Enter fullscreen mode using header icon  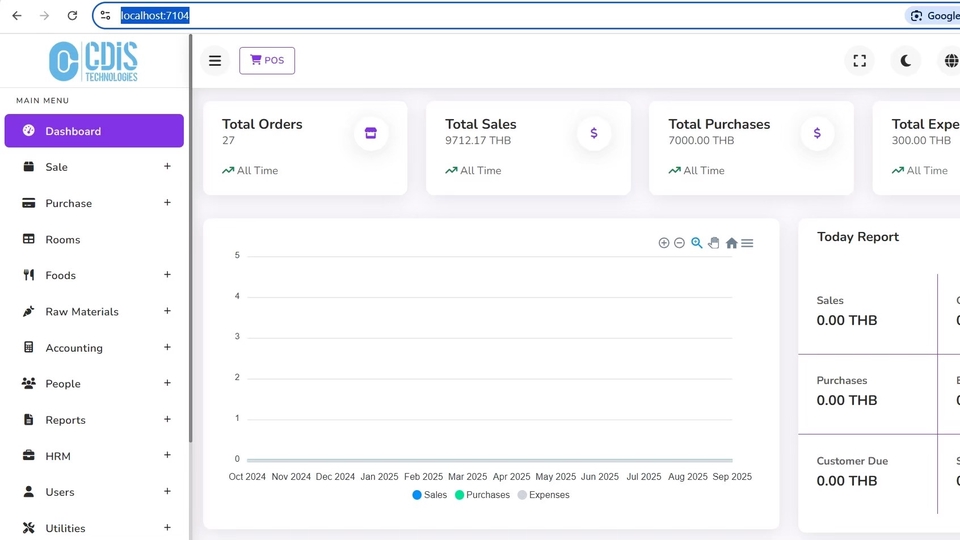click(x=859, y=61)
